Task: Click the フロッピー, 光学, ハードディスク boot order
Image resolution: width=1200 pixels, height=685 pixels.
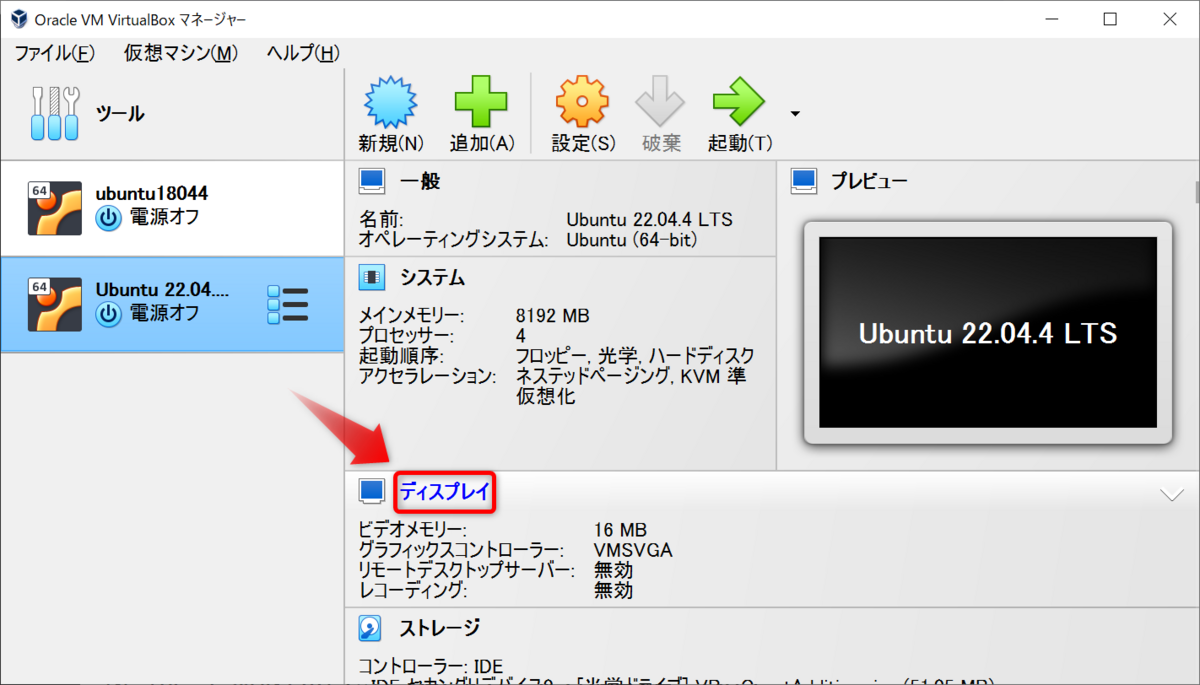Action: [635, 356]
